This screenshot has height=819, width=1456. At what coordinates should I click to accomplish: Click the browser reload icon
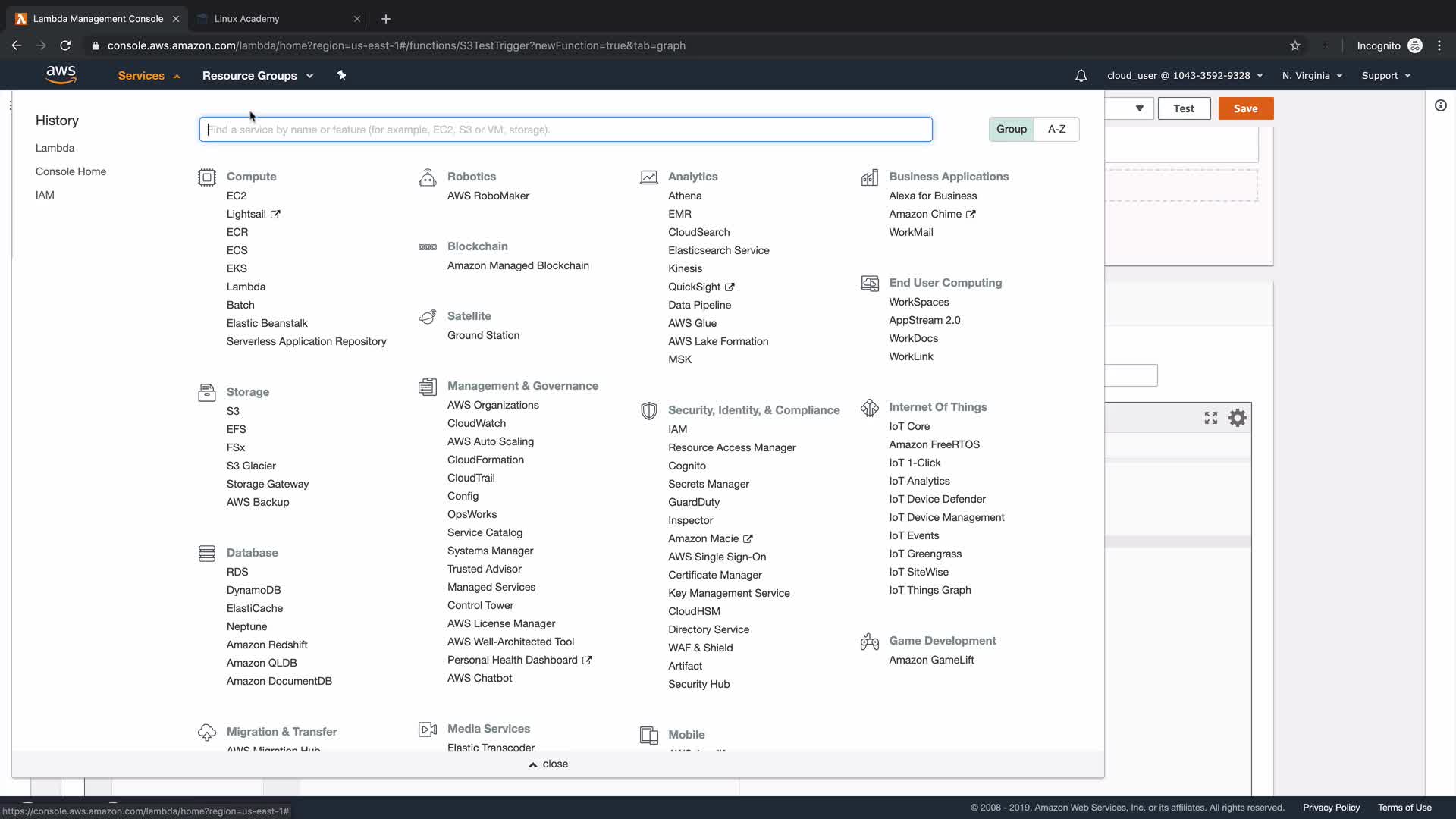click(x=65, y=45)
